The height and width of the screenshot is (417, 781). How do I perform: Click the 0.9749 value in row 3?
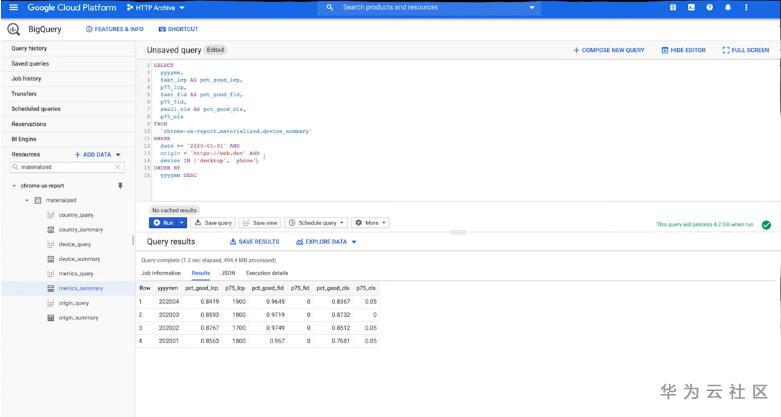coord(275,328)
